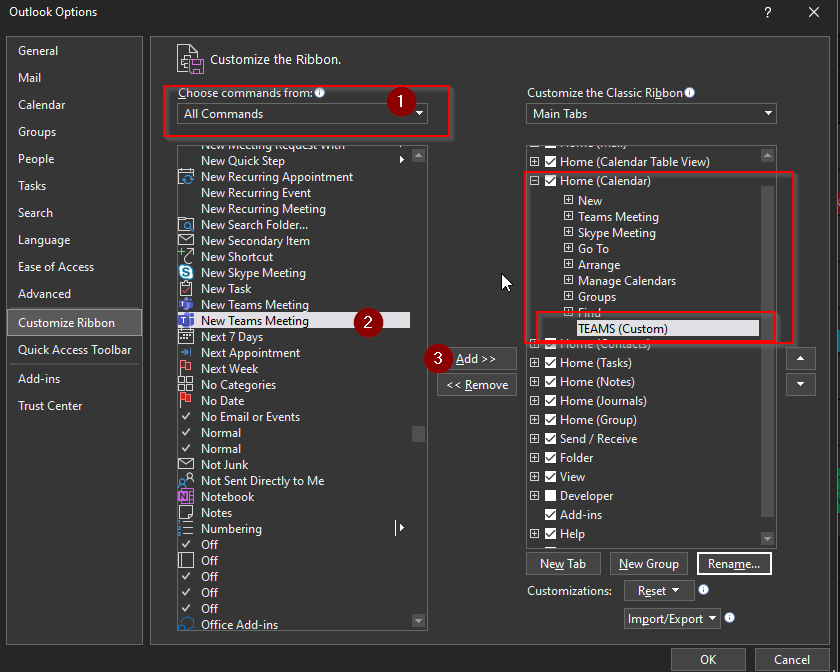The image size is (840, 672).
Task: Open the Import/Export dropdown button
Action: [672, 618]
